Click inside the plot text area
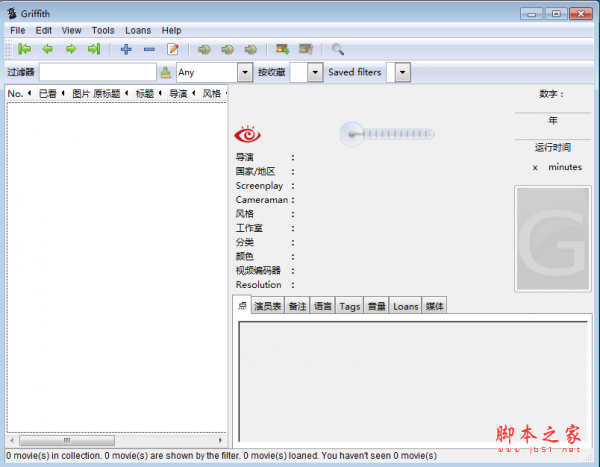Screen dimensions: 600x467 pos(413,381)
